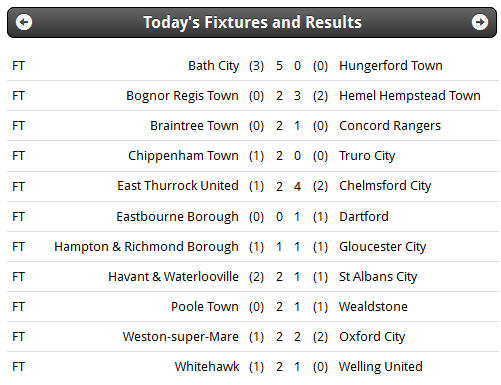Select Truro City team name

367,156
